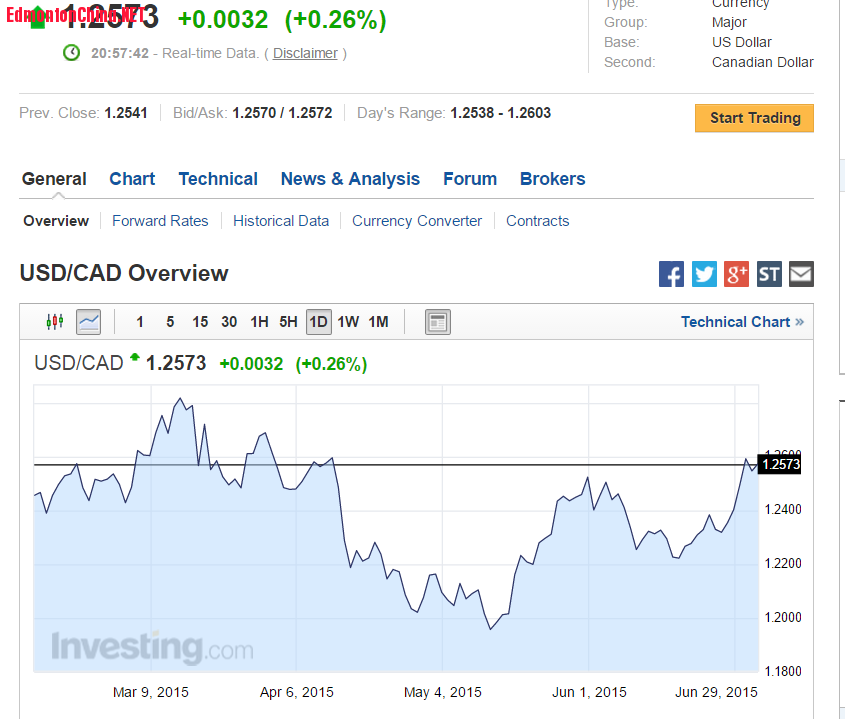Select the area line chart icon
This screenshot has height=719, width=845.
[88, 322]
